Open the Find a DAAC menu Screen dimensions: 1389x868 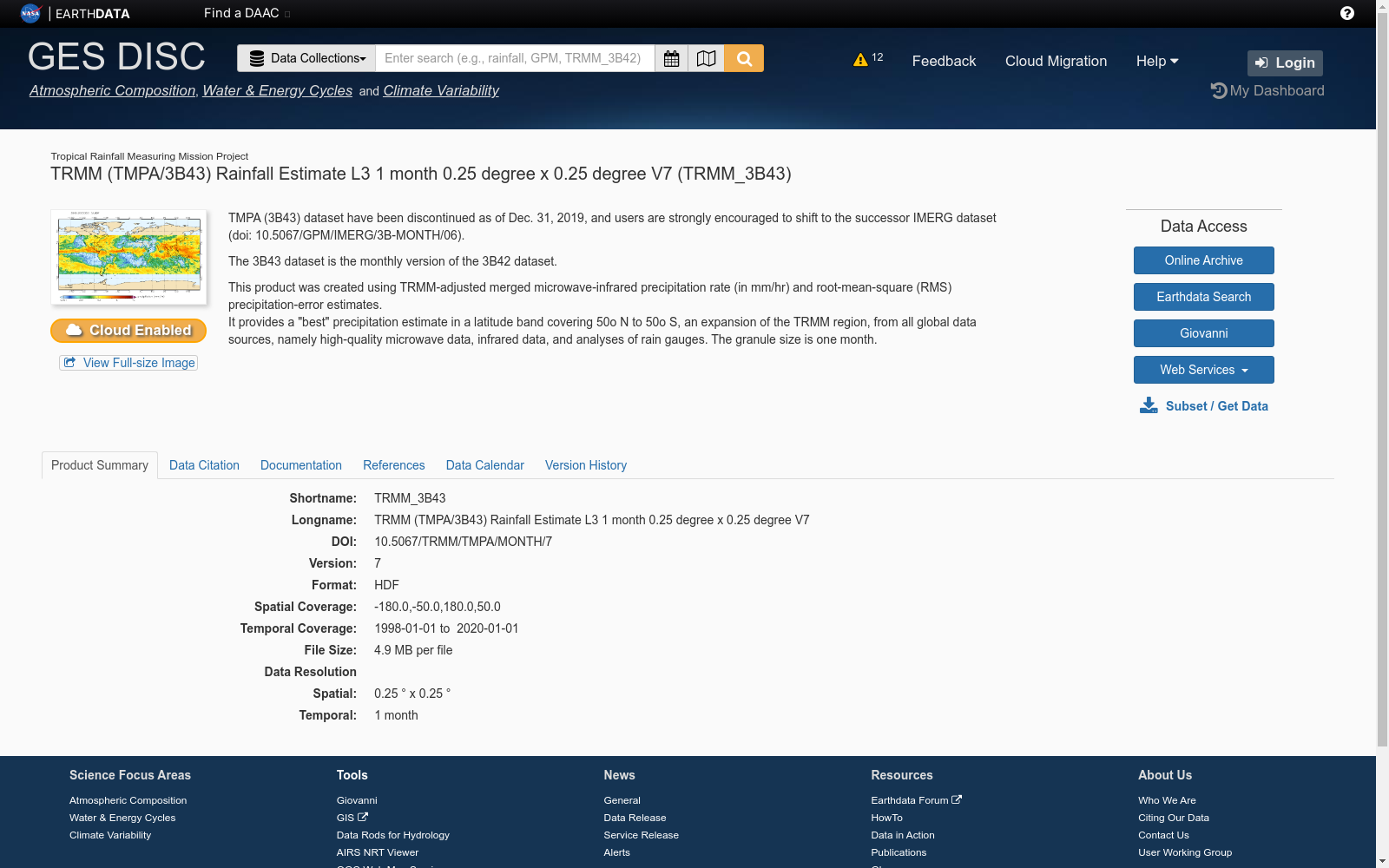(x=247, y=13)
